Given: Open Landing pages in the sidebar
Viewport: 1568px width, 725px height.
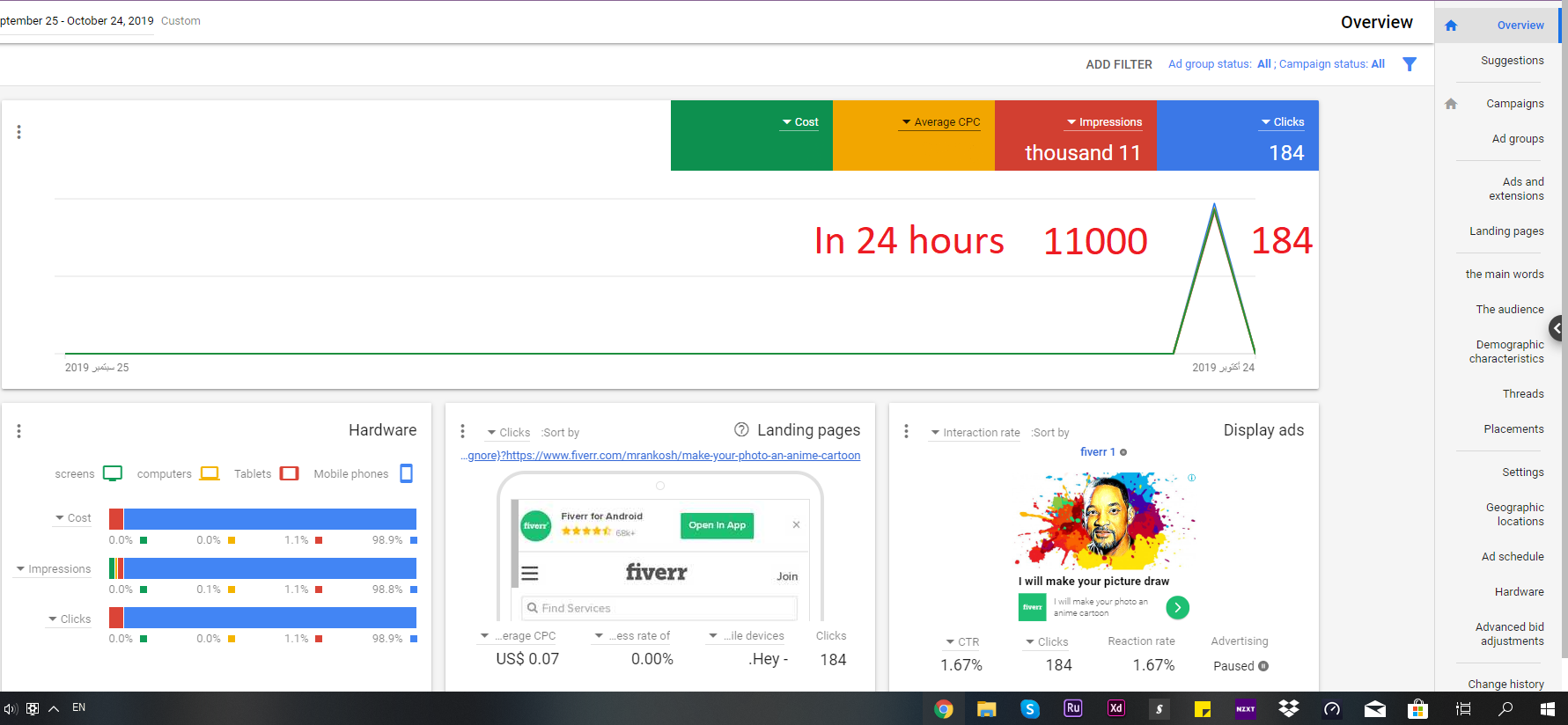Looking at the screenshot, I should (x=1505, y=231).
